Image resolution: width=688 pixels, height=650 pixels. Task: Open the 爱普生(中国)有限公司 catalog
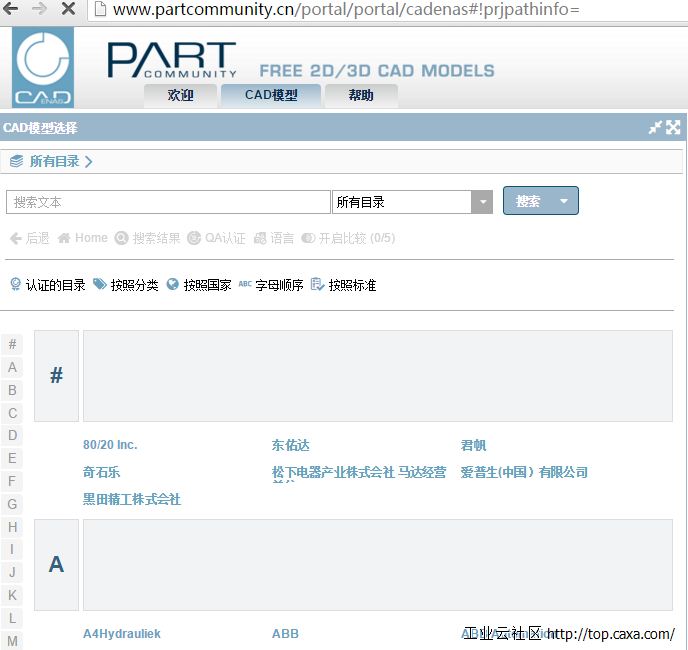coord(524,472)
